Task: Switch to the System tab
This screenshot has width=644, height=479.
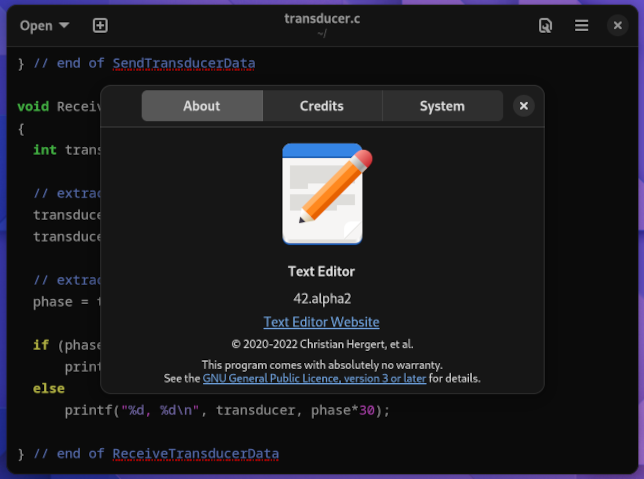Action: click(x=442, y=106)
